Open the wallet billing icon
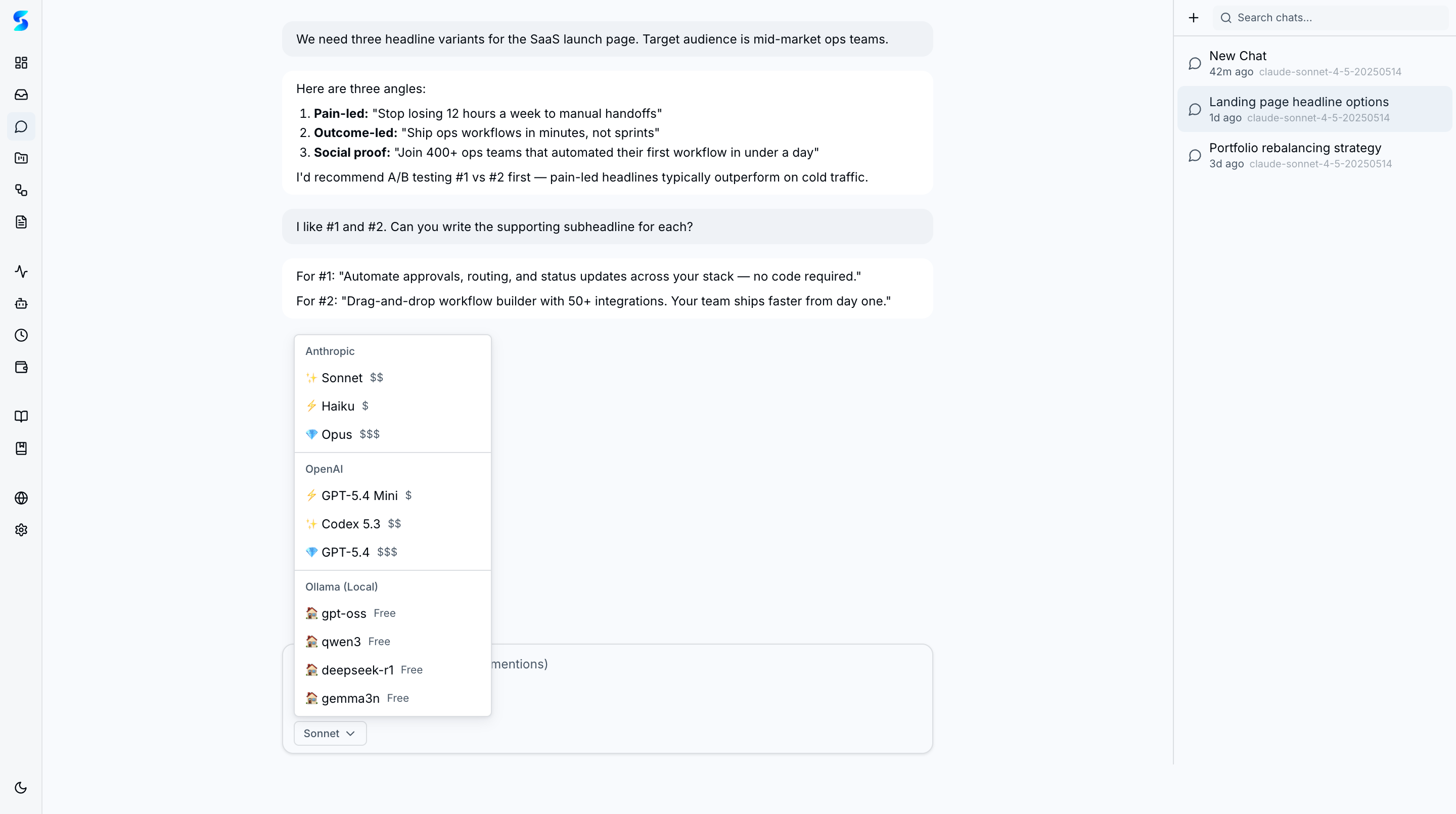The image size is (1456, 814). pos(21,367)
